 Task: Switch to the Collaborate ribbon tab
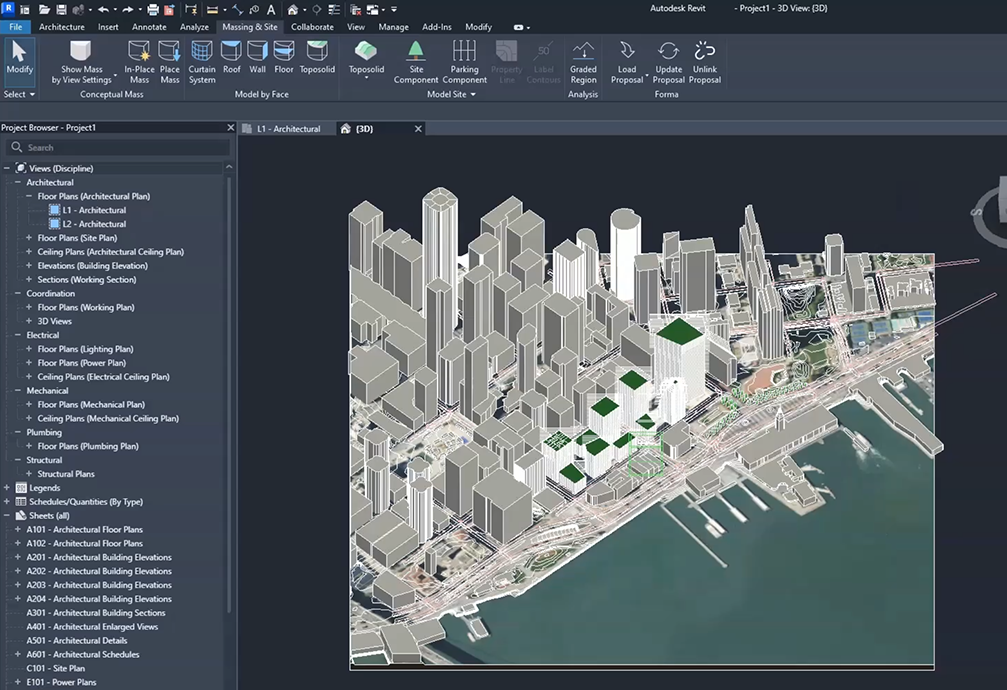click(312, 27)
